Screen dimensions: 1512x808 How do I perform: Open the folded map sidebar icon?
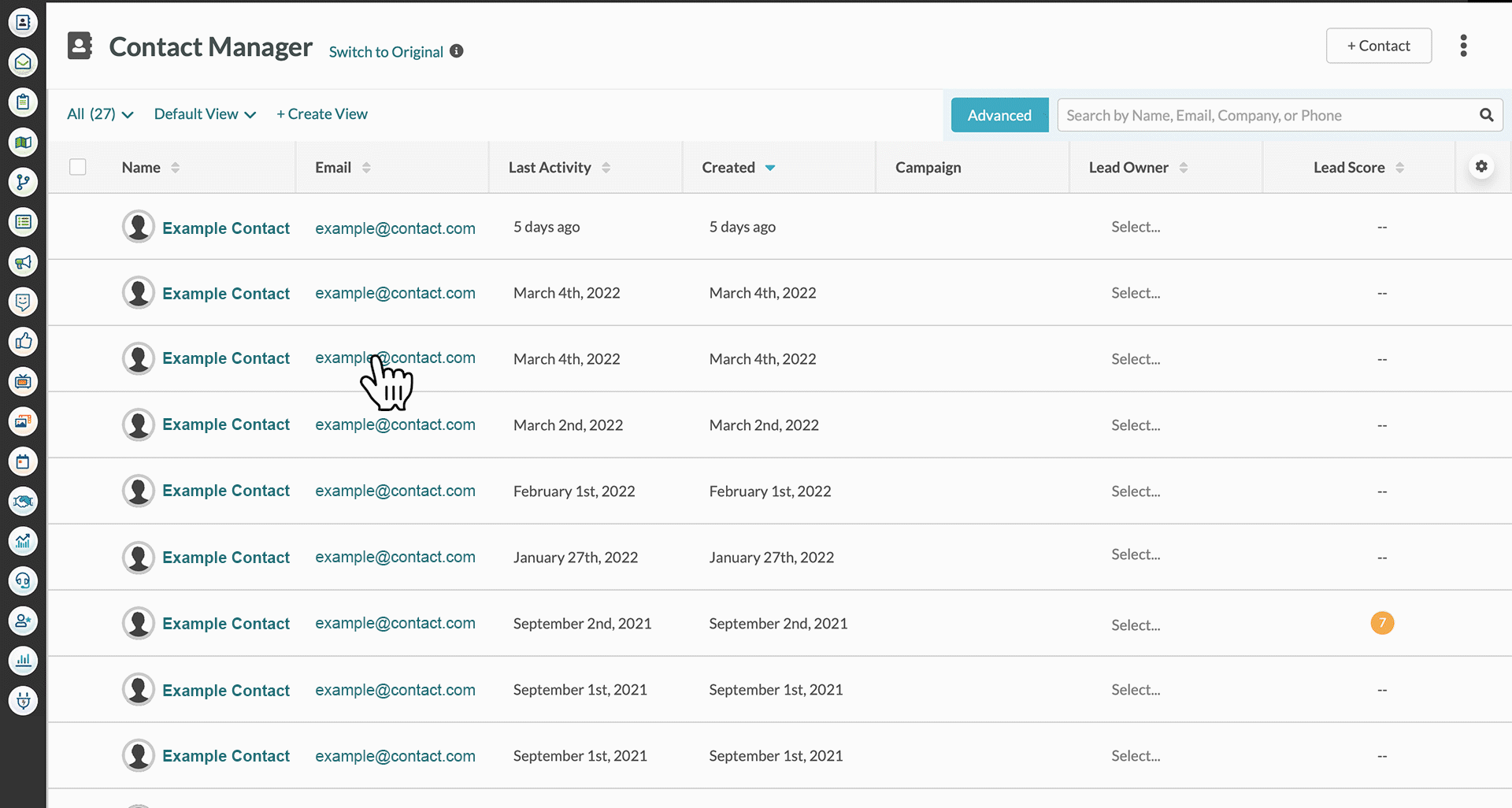[x=23, y=143]
